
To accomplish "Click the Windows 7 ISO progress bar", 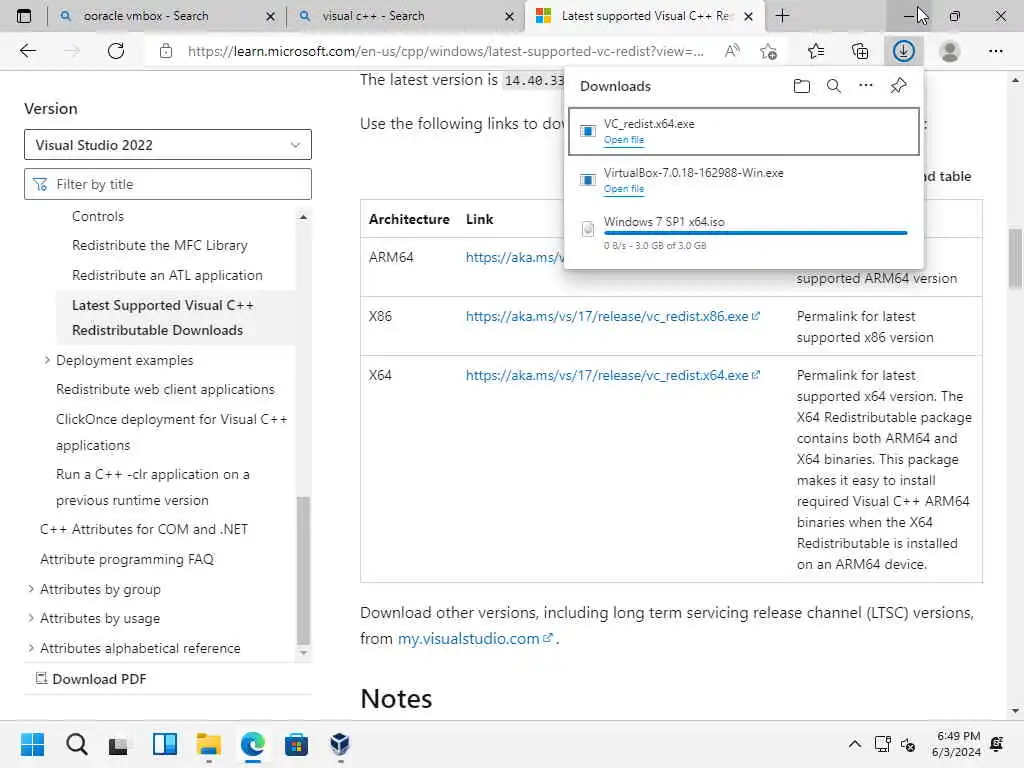I will 756,232.
